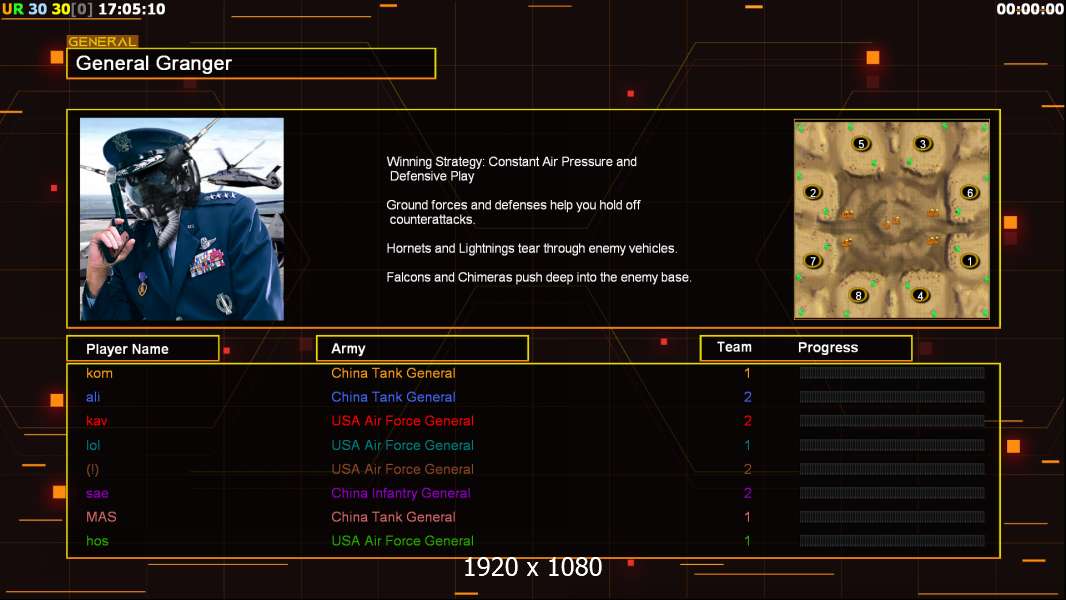Click progress bar in MAS's row
The width and height of the screenshot is (1066, 600).
tap(892, 516)
